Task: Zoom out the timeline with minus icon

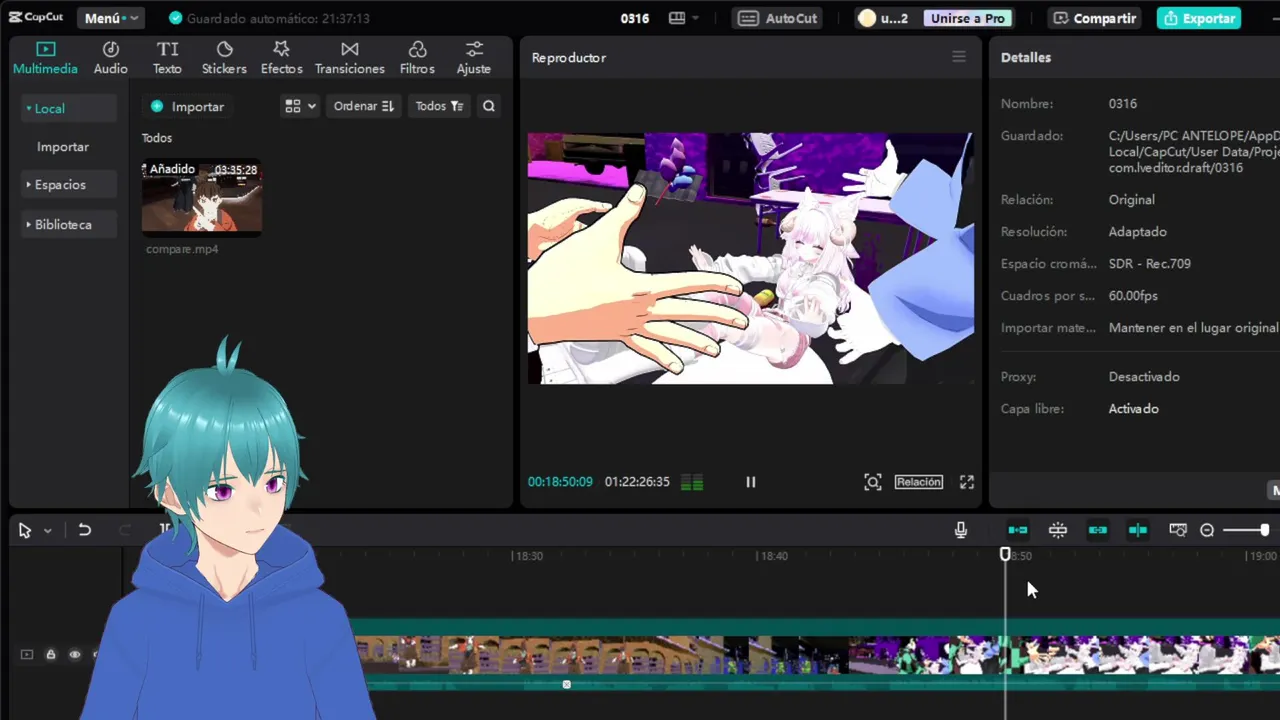Action: pos(1207,530)
